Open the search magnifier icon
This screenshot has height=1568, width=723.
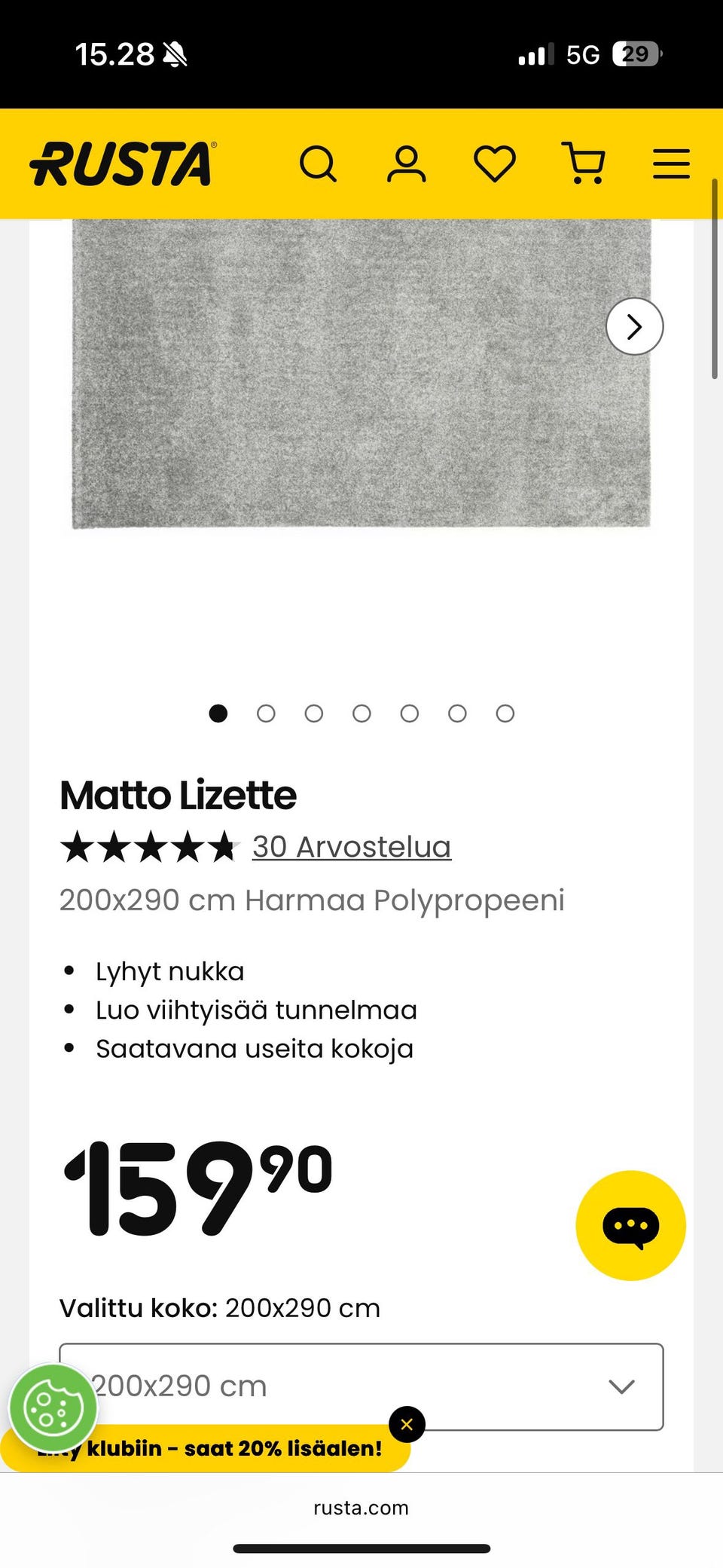click(318, 164)
